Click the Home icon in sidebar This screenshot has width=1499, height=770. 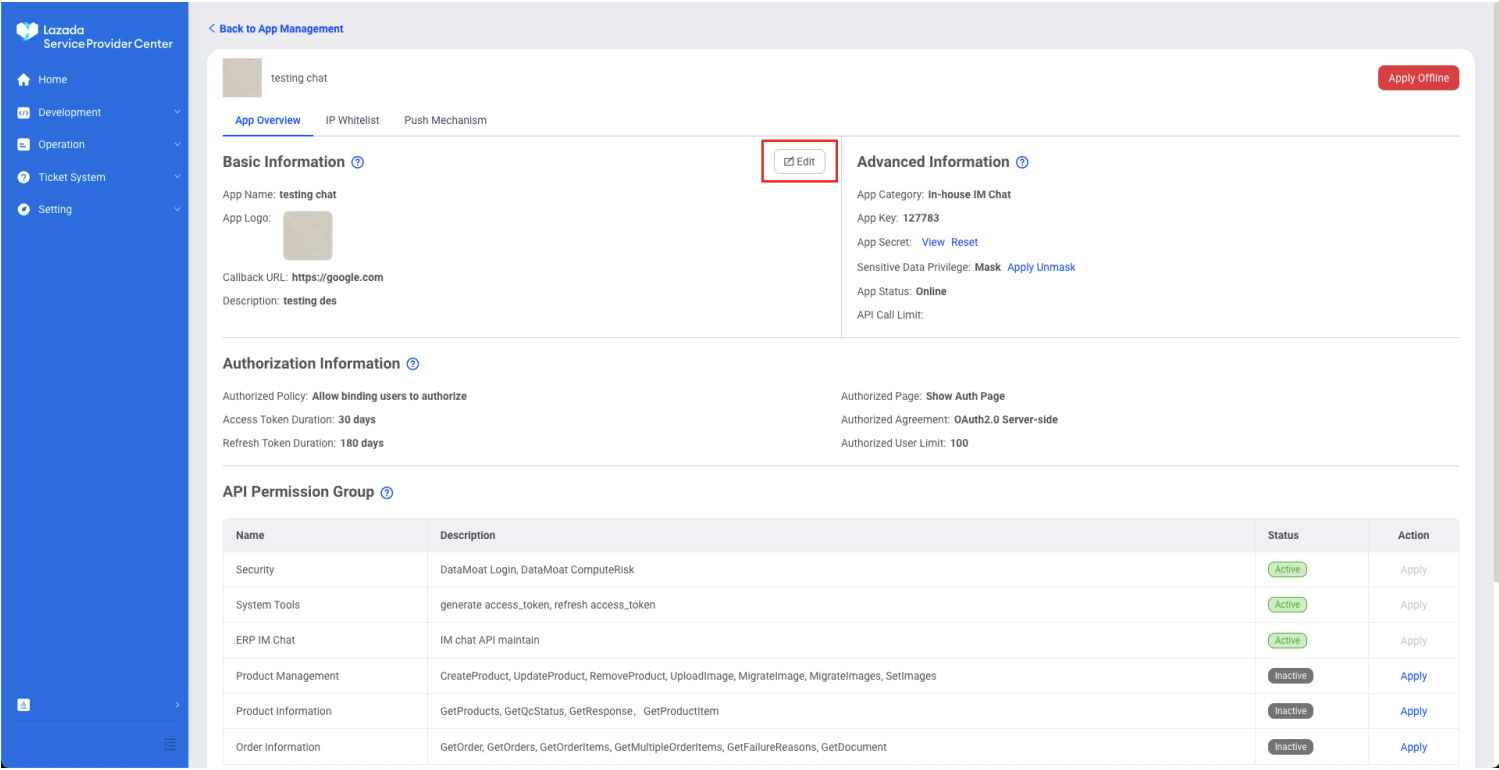(x=24, y=80)
